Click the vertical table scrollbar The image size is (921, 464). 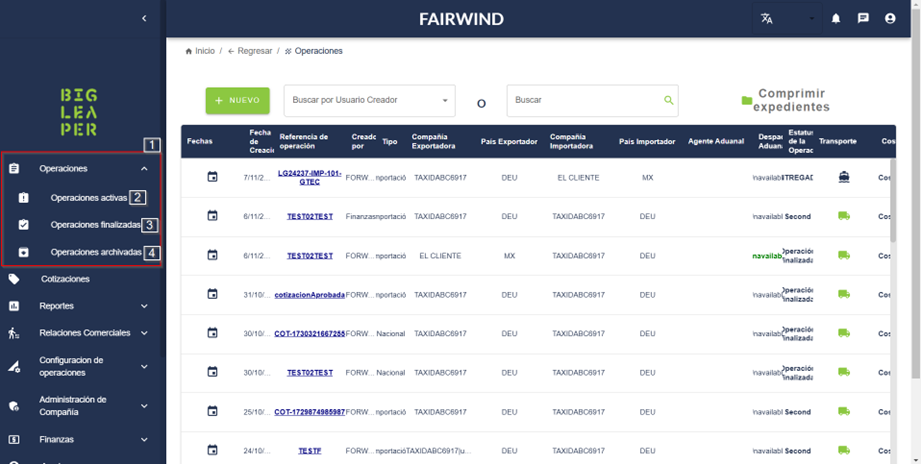(893, 200)
